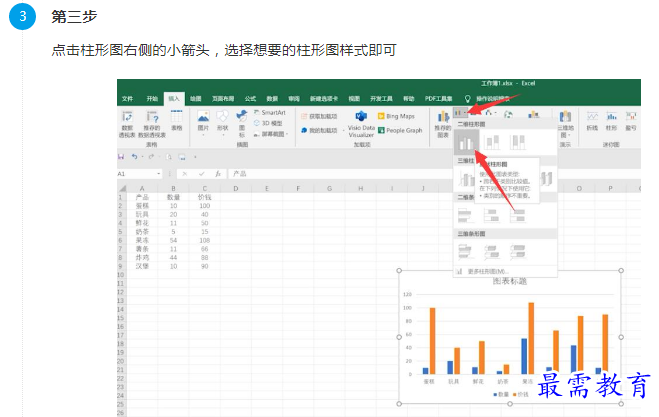The width and height of the screenshot is (659, 417).
Task: Open the Developer (开发工具) tab
Action: (x=381, y=99)
